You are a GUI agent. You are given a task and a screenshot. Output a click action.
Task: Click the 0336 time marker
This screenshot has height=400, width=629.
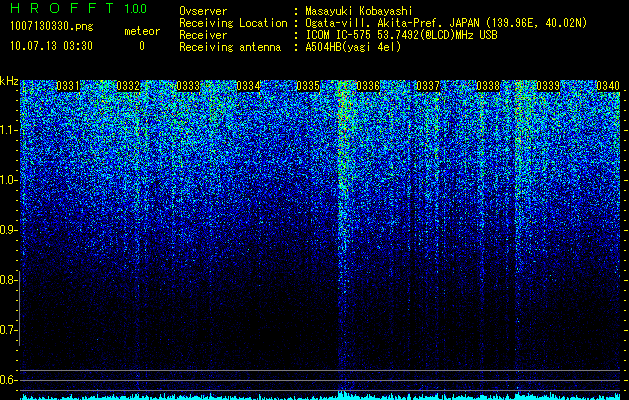pos(368,86)
